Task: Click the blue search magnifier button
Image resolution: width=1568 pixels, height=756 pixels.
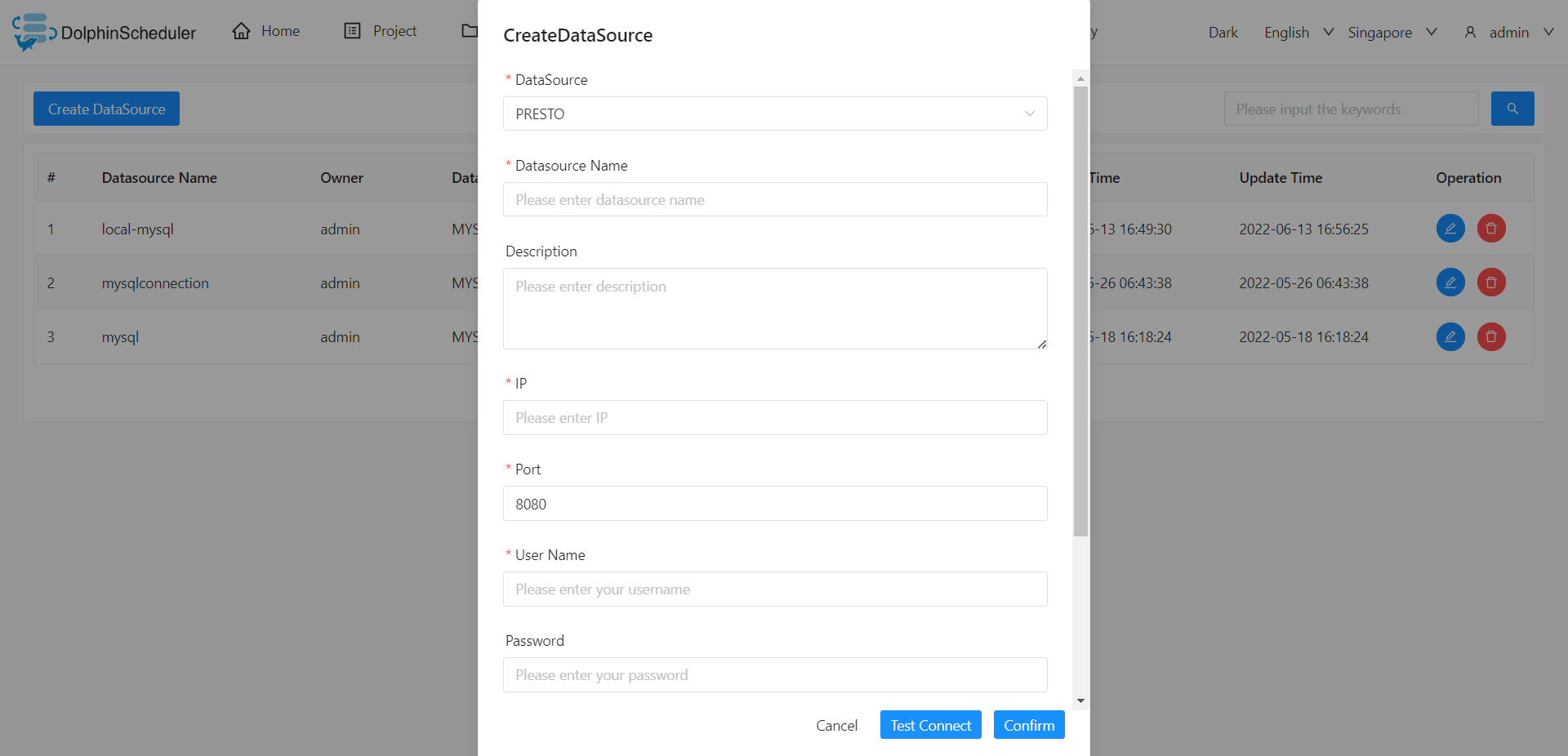Action: (x=1512, y=109)
